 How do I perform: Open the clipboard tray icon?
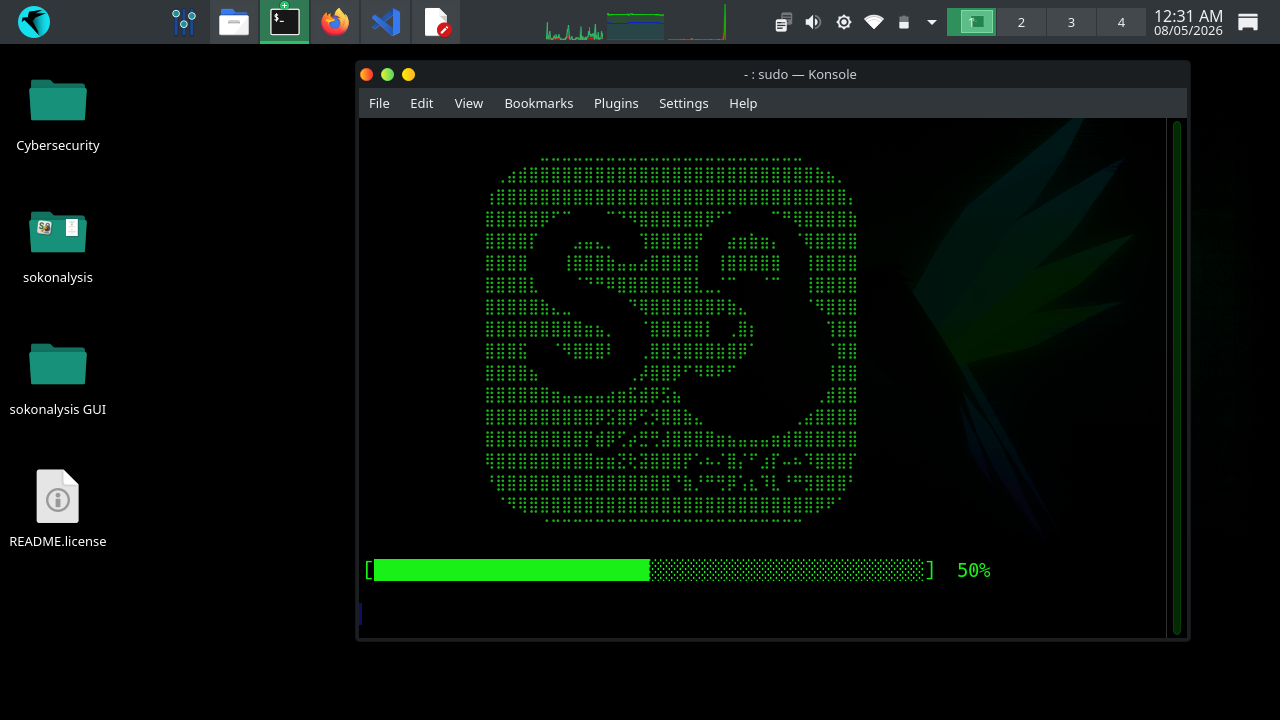click(783, 22)
